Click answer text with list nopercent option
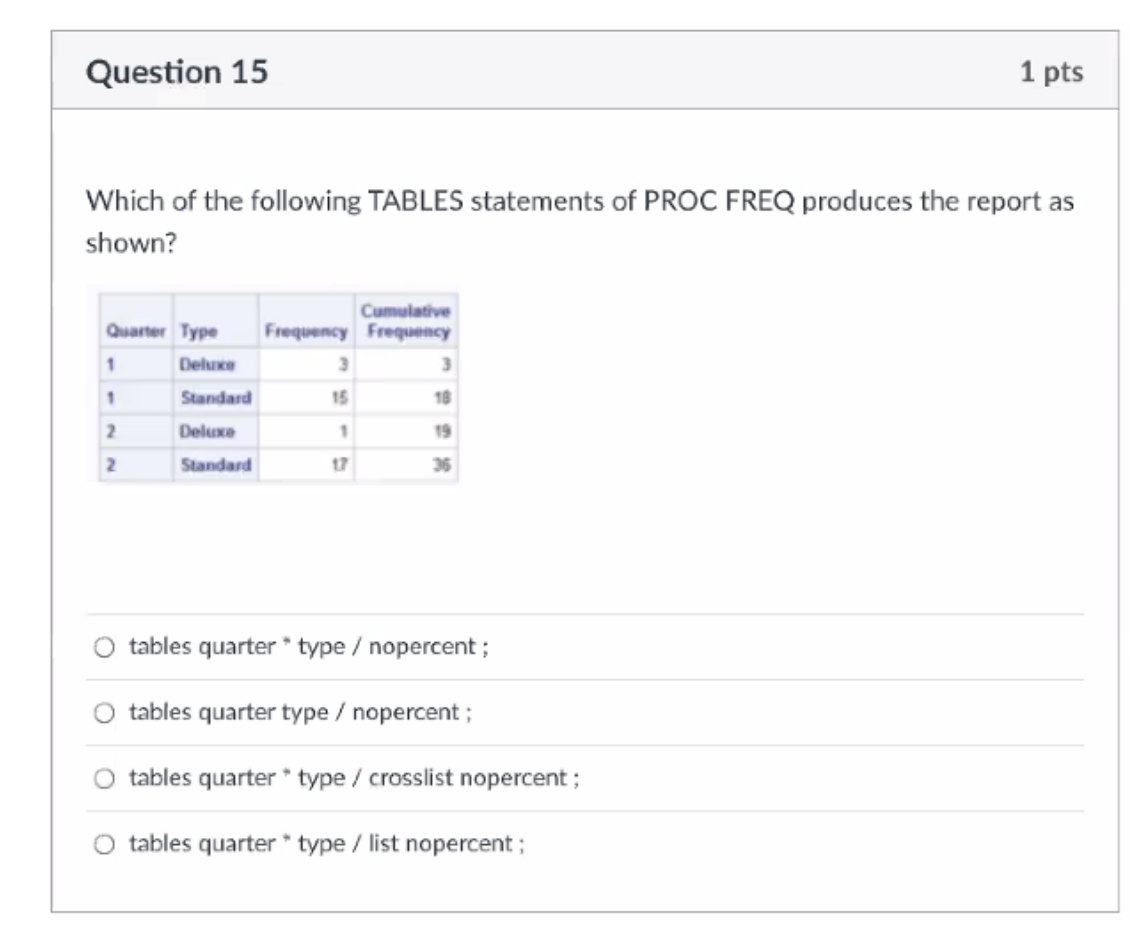 pyautogui.click(x=327, y=844)
